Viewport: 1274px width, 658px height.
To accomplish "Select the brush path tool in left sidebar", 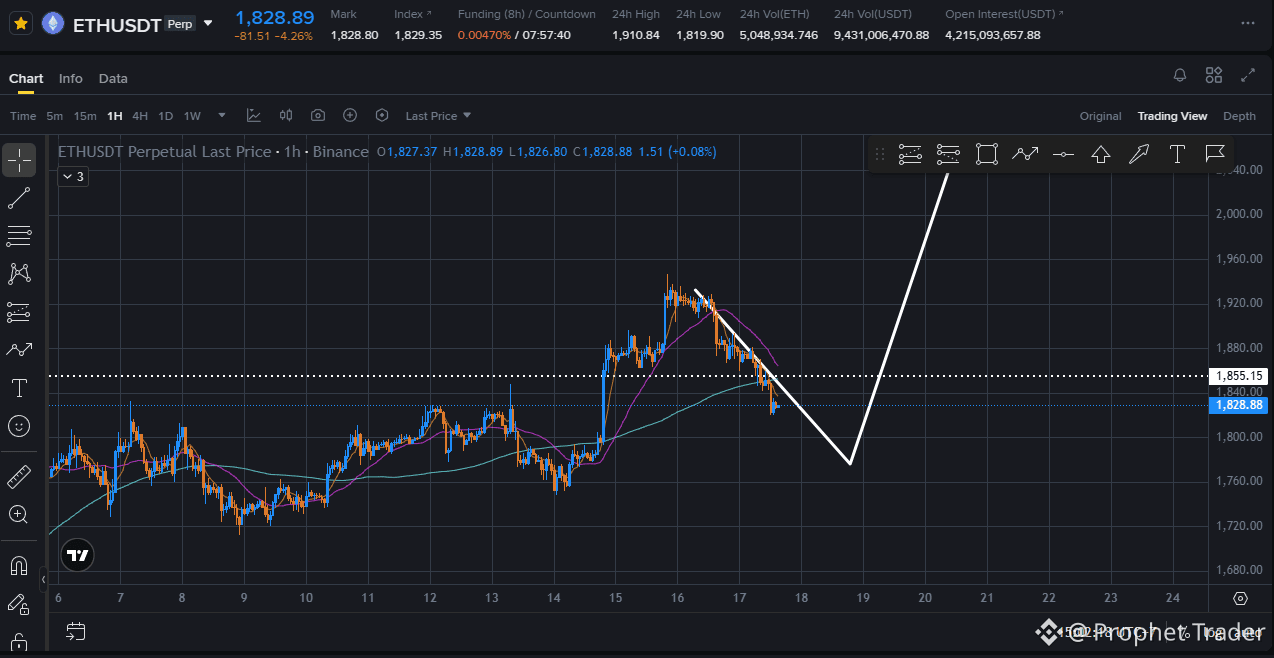I will (x=19, y=350).
